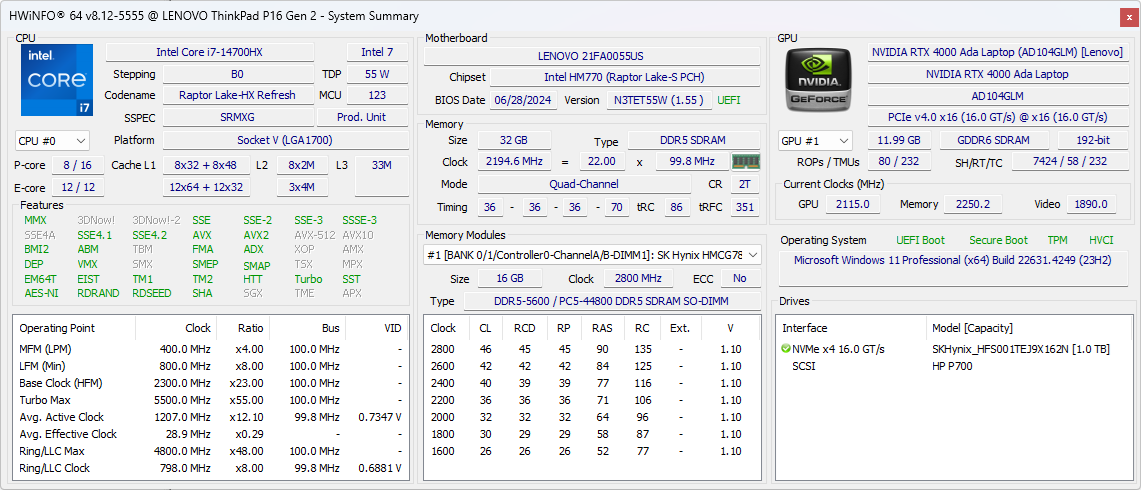Click the Secure Boot status label
The image size is (1141, 490).
click(998, 240)
